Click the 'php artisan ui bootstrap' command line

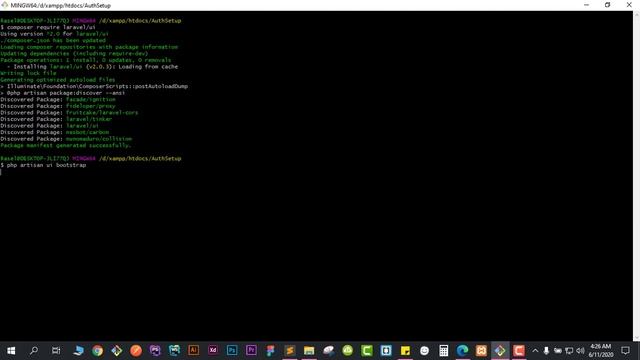pos(43,165)
